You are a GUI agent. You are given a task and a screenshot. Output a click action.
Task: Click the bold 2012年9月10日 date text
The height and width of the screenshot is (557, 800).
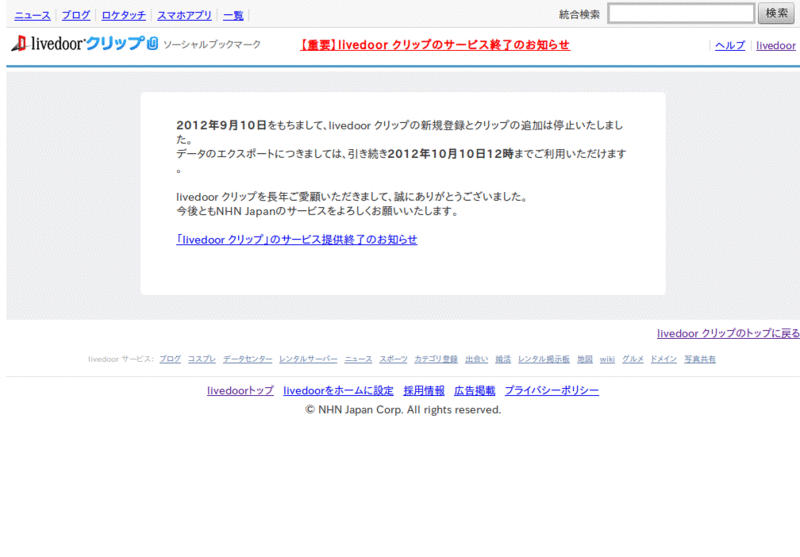coord(221,125)
